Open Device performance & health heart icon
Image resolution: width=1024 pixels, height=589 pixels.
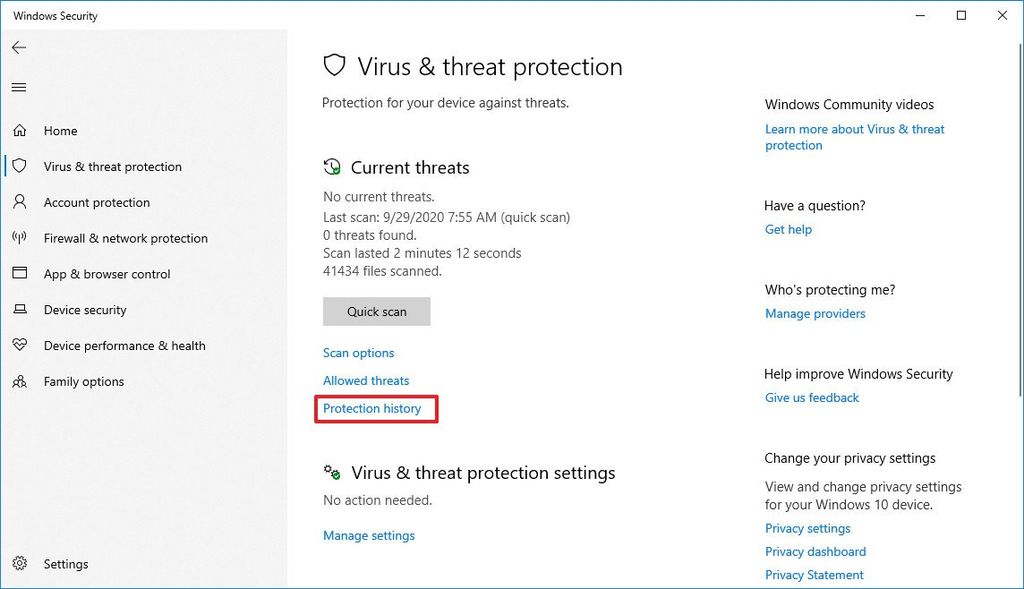[x=19, y=345]
